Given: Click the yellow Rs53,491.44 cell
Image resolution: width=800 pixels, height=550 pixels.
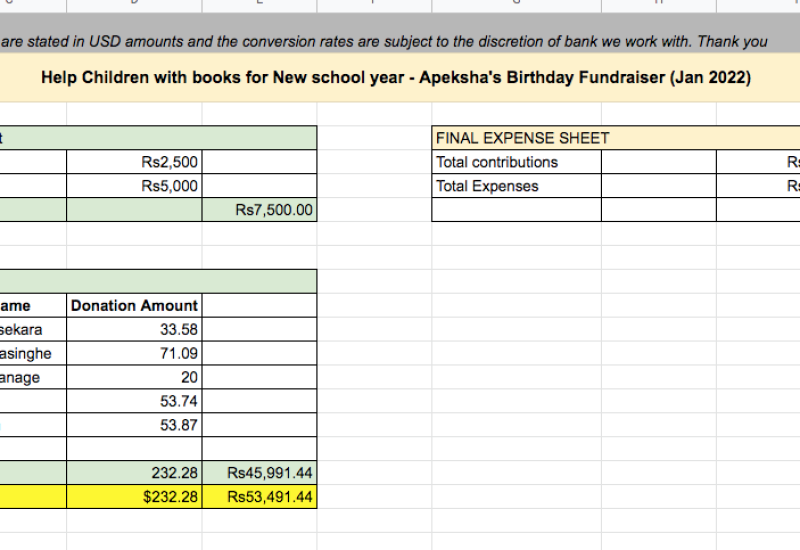Looking at the screenshot, I should tap(259, 497).
